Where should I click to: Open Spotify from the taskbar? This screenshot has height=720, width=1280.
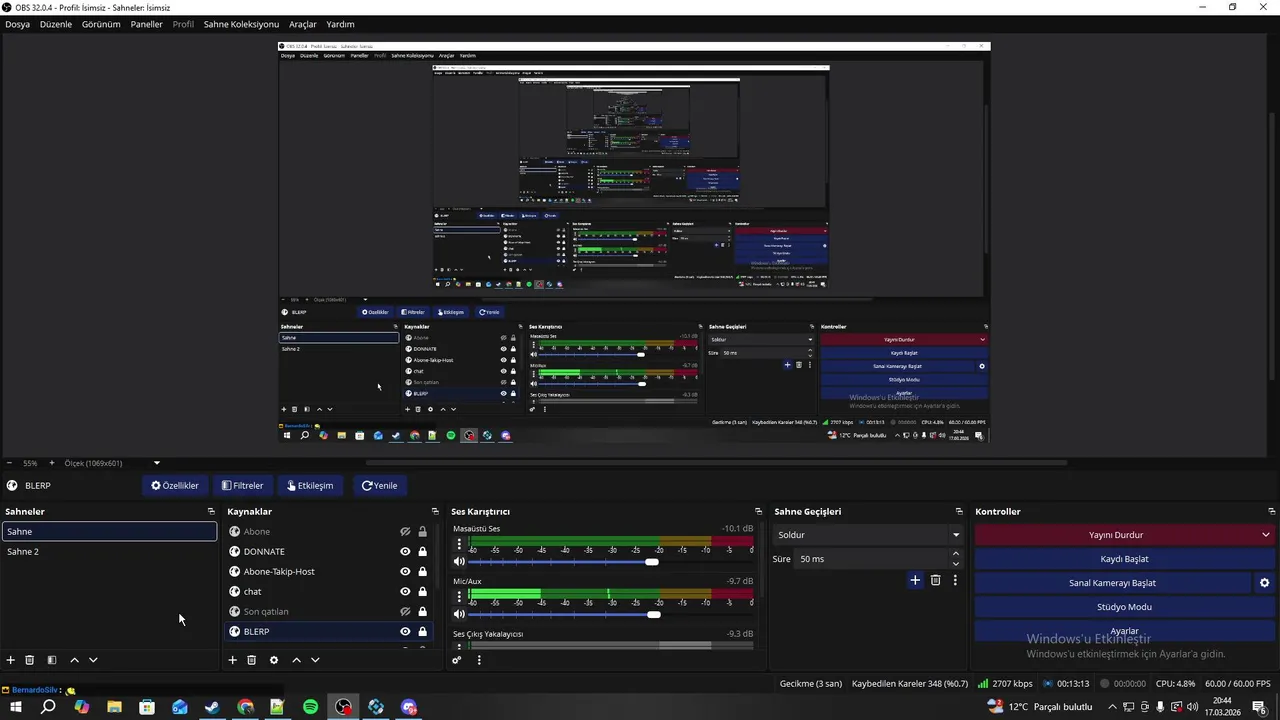pyautogui.click(x=310, y=707)
